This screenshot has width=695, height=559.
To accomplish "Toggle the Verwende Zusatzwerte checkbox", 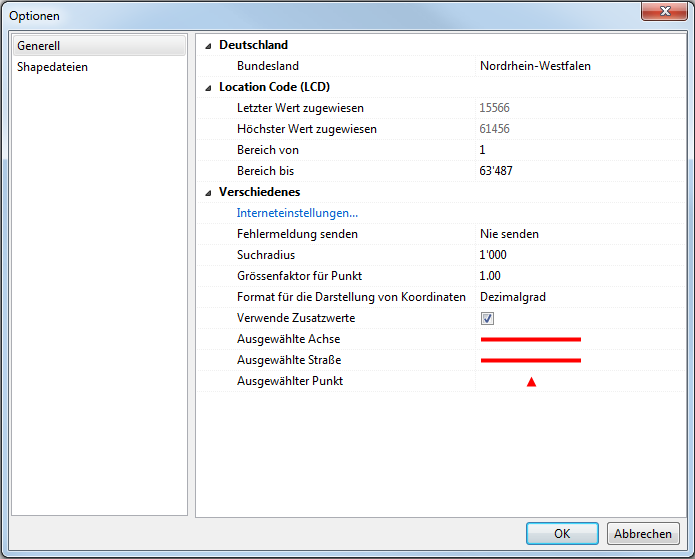I will [x=488, y=318].
